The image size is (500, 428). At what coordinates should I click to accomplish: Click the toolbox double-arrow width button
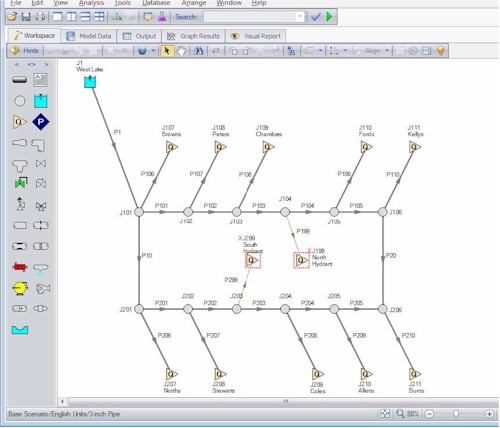(x=32, y=64)
